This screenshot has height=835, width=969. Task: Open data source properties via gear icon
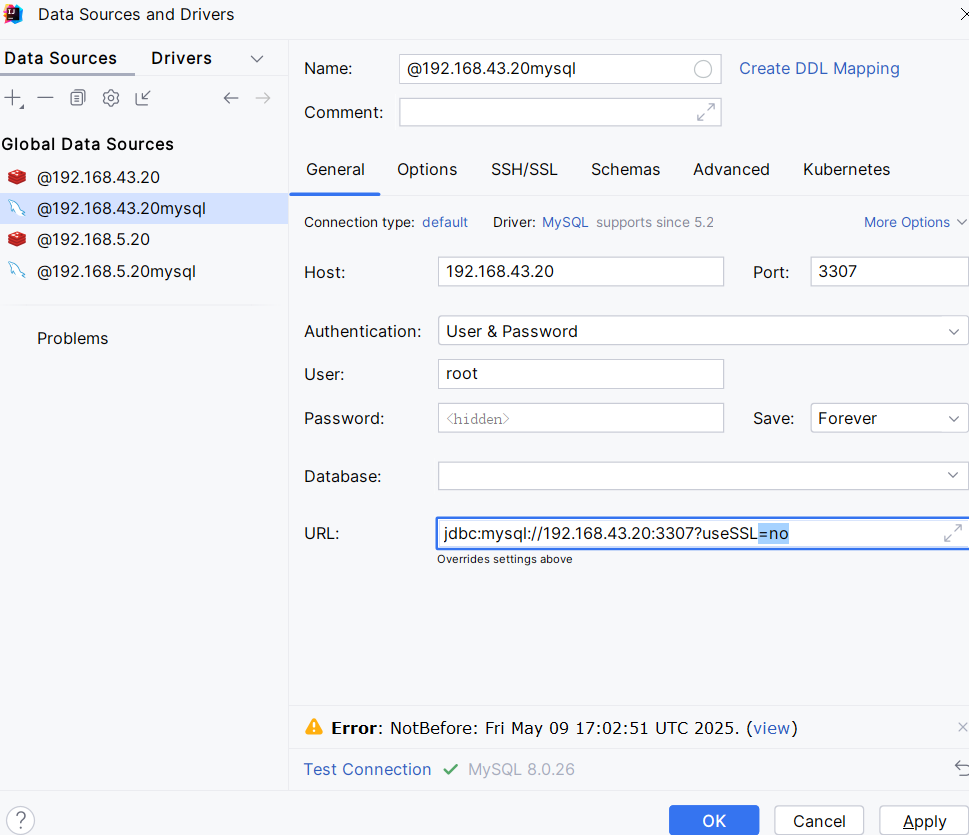click(x=110, y=97)
